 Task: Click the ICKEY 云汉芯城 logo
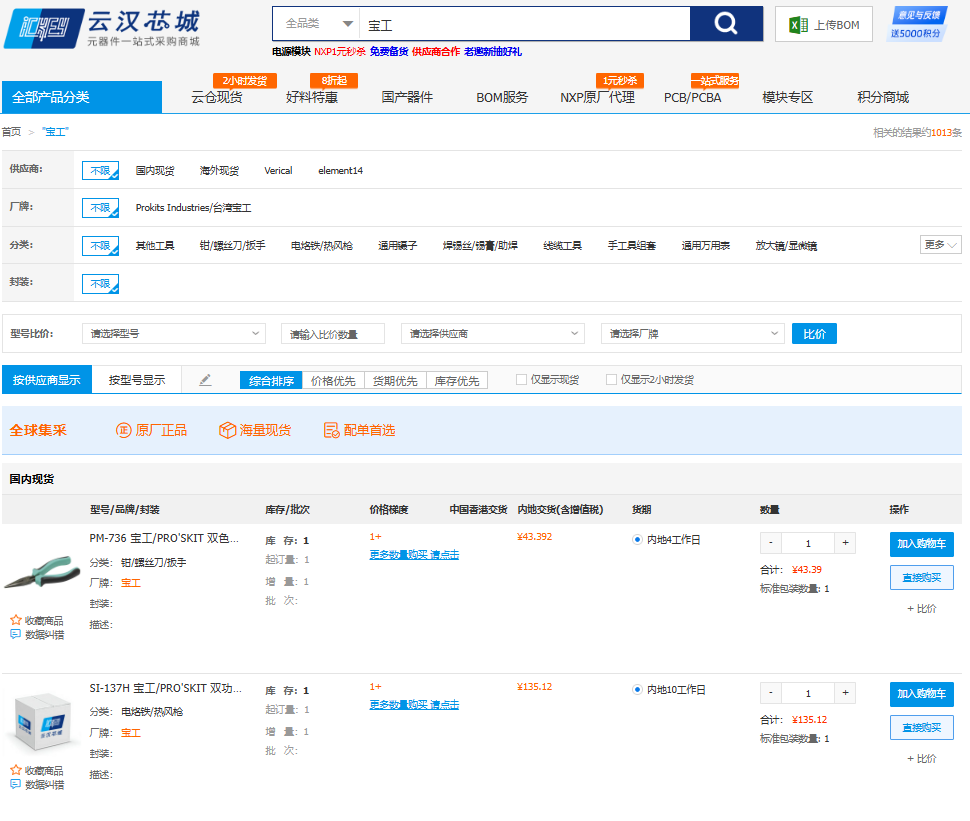[x=103, y=28]
